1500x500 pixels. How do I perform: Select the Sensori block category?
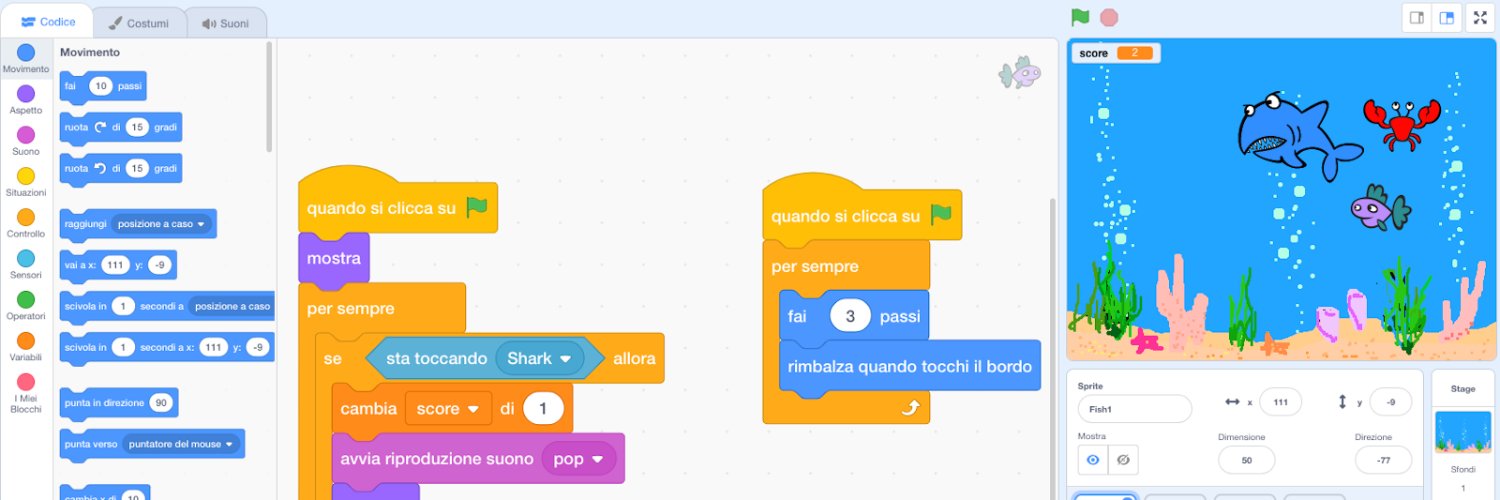26,264
